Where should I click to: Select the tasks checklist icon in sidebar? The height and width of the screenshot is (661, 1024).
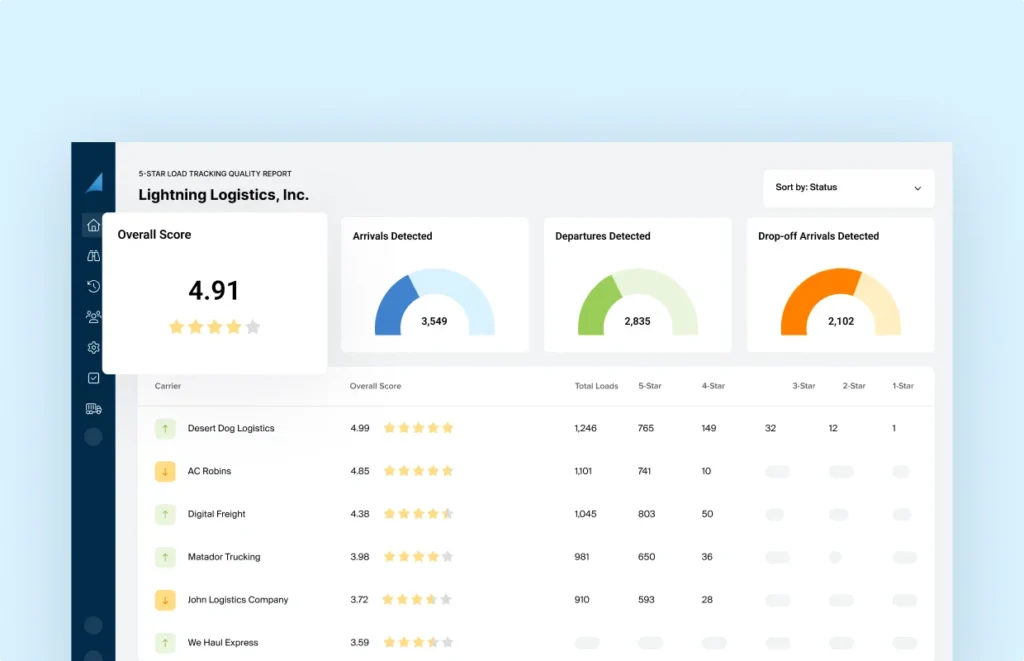tap(93, 378)
